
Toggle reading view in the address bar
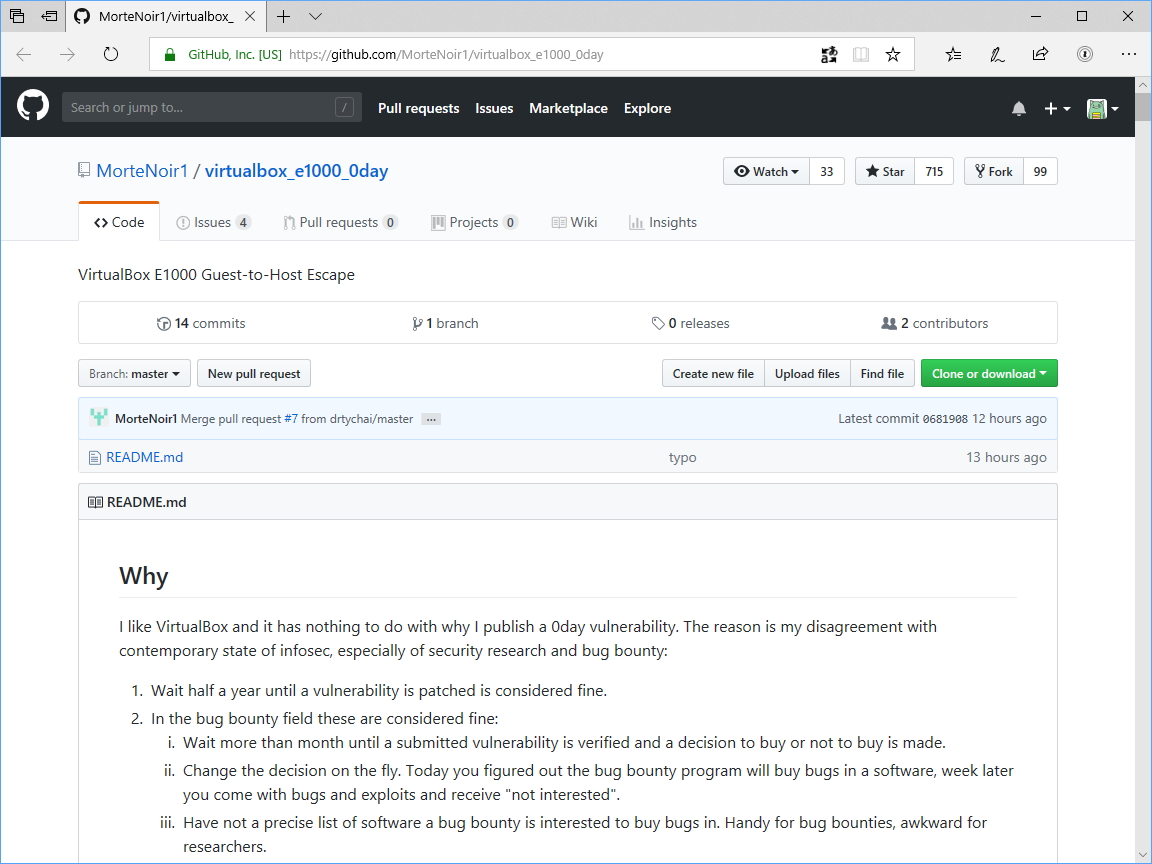click(x=861, y=54)
